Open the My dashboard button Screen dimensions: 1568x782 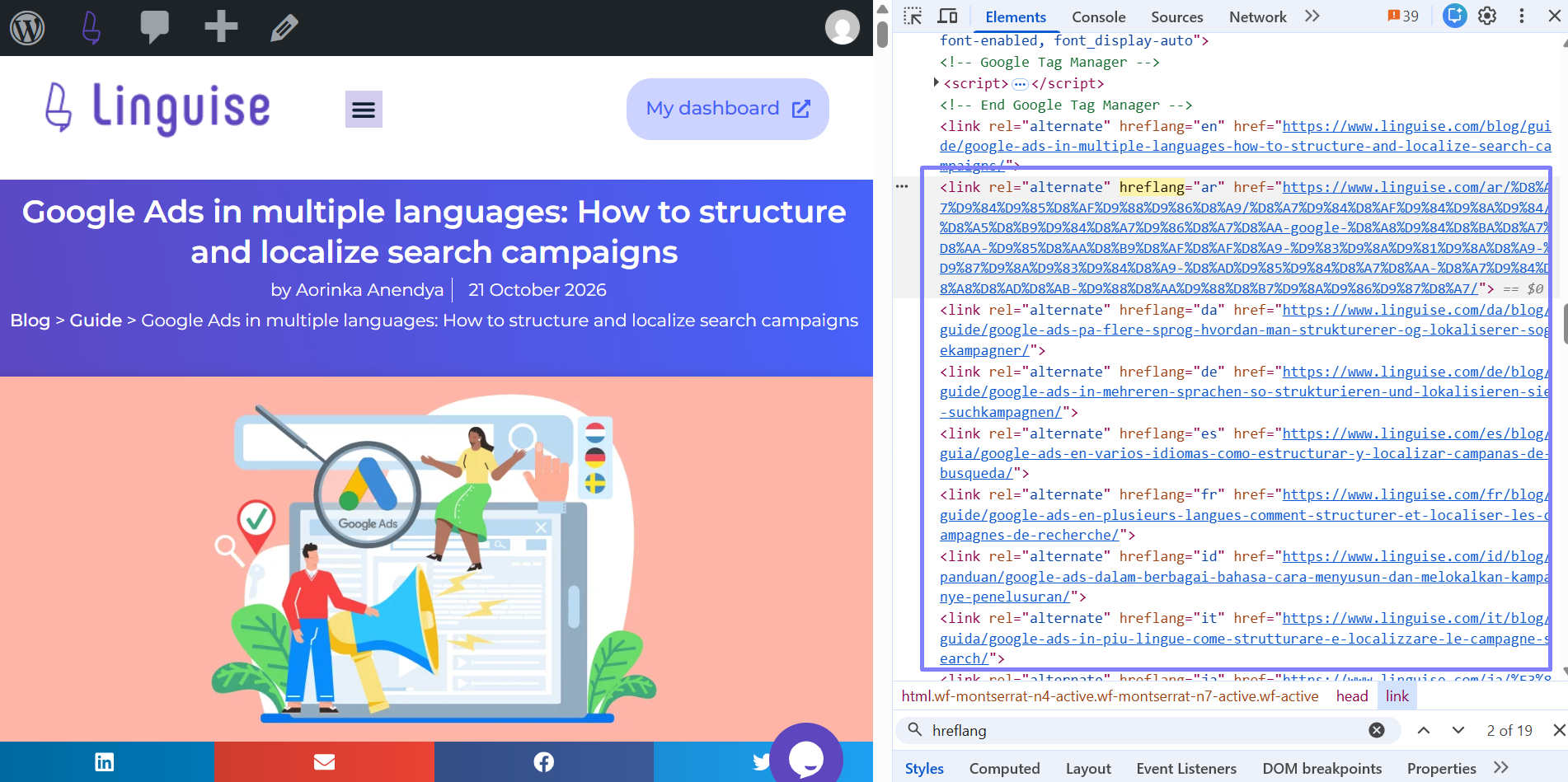point(728,109)
